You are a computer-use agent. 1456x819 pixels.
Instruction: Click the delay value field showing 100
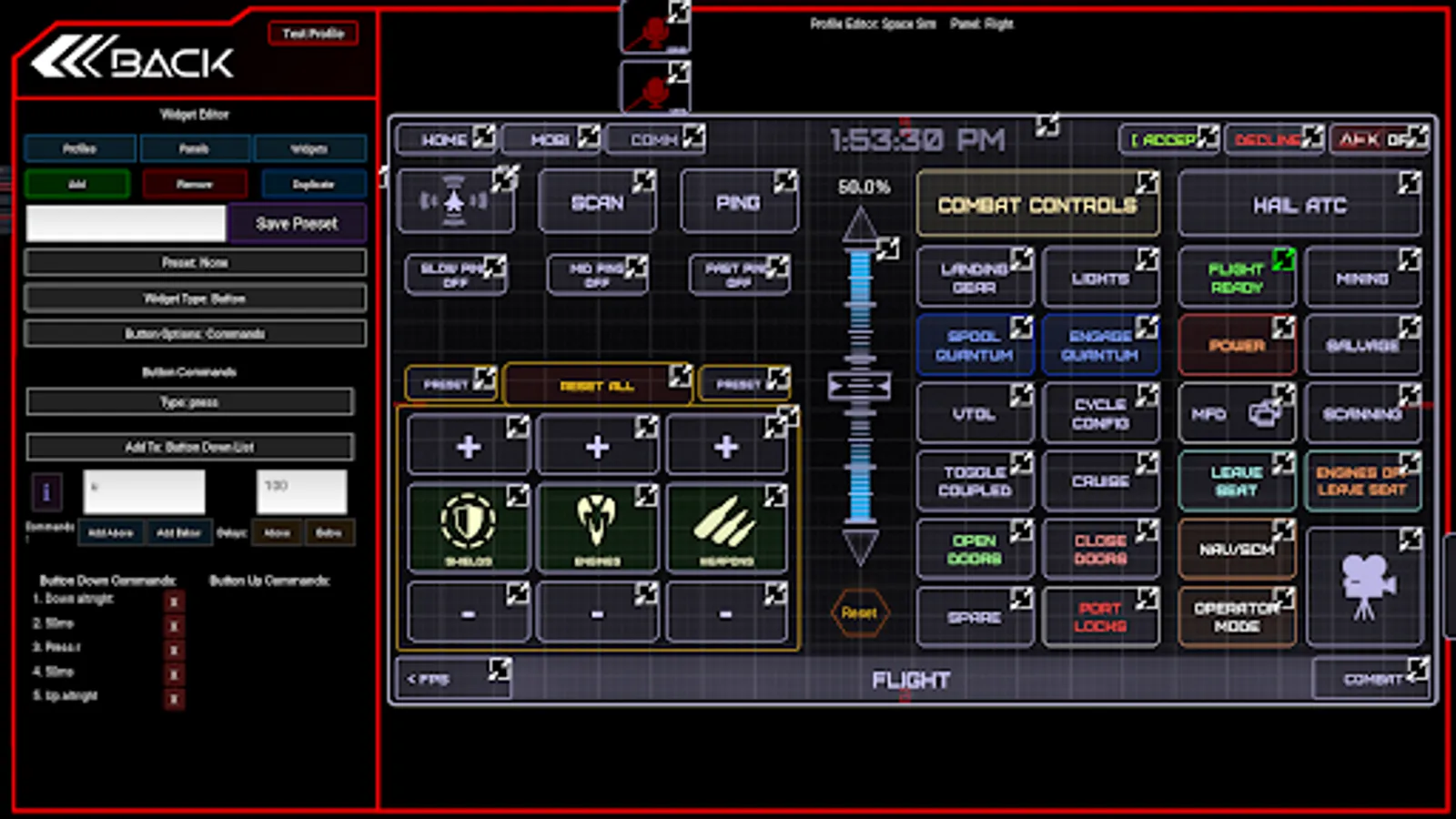[301, 492]
